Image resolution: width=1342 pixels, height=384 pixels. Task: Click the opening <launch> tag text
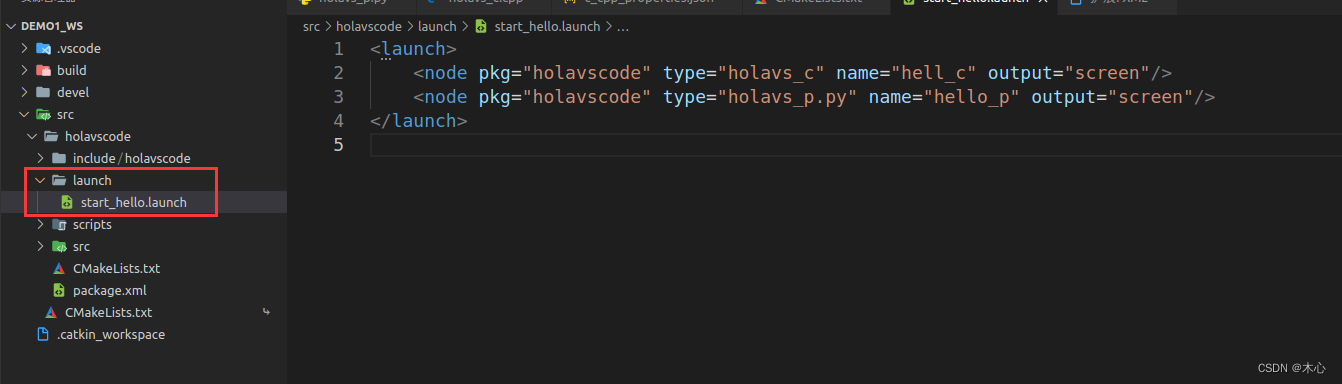pyautogui.click(x=413, y=48)
